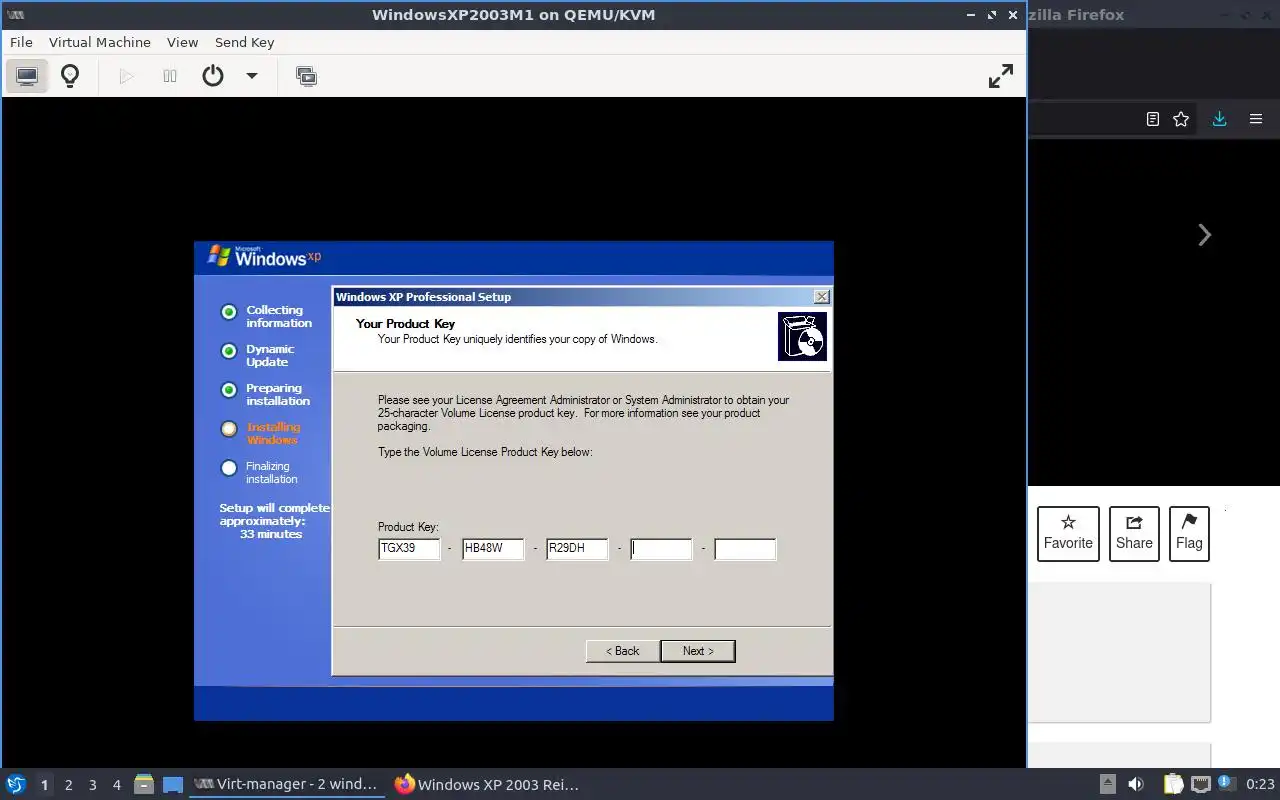Click the Finalizing installation step indicator
Viewport: 1280px width, 800px height.
229,468
